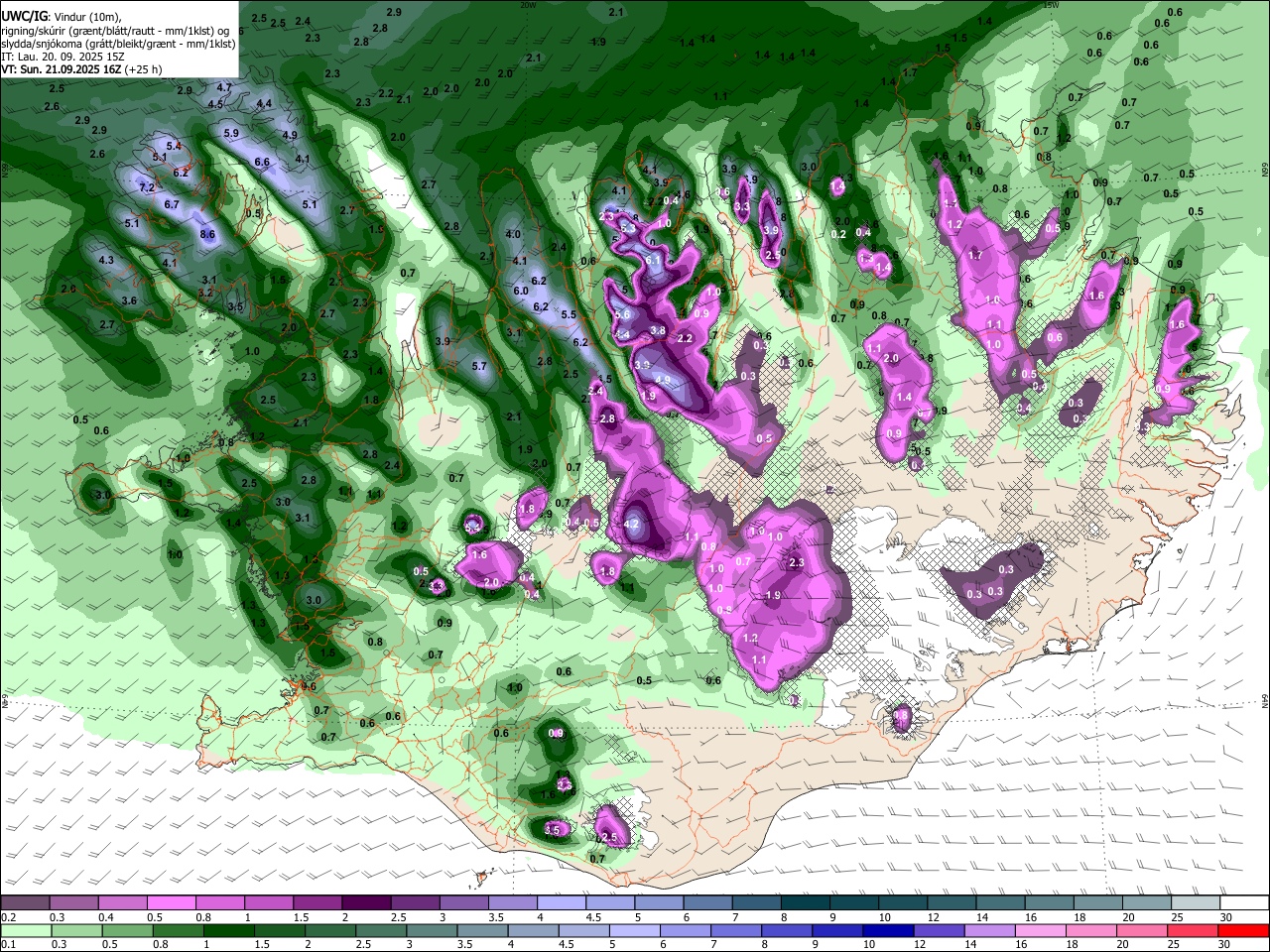Select the dark teal swatch labeled 9 in upper scale
The width and height of the screenshot is (1270, 952).
(855, 902)
